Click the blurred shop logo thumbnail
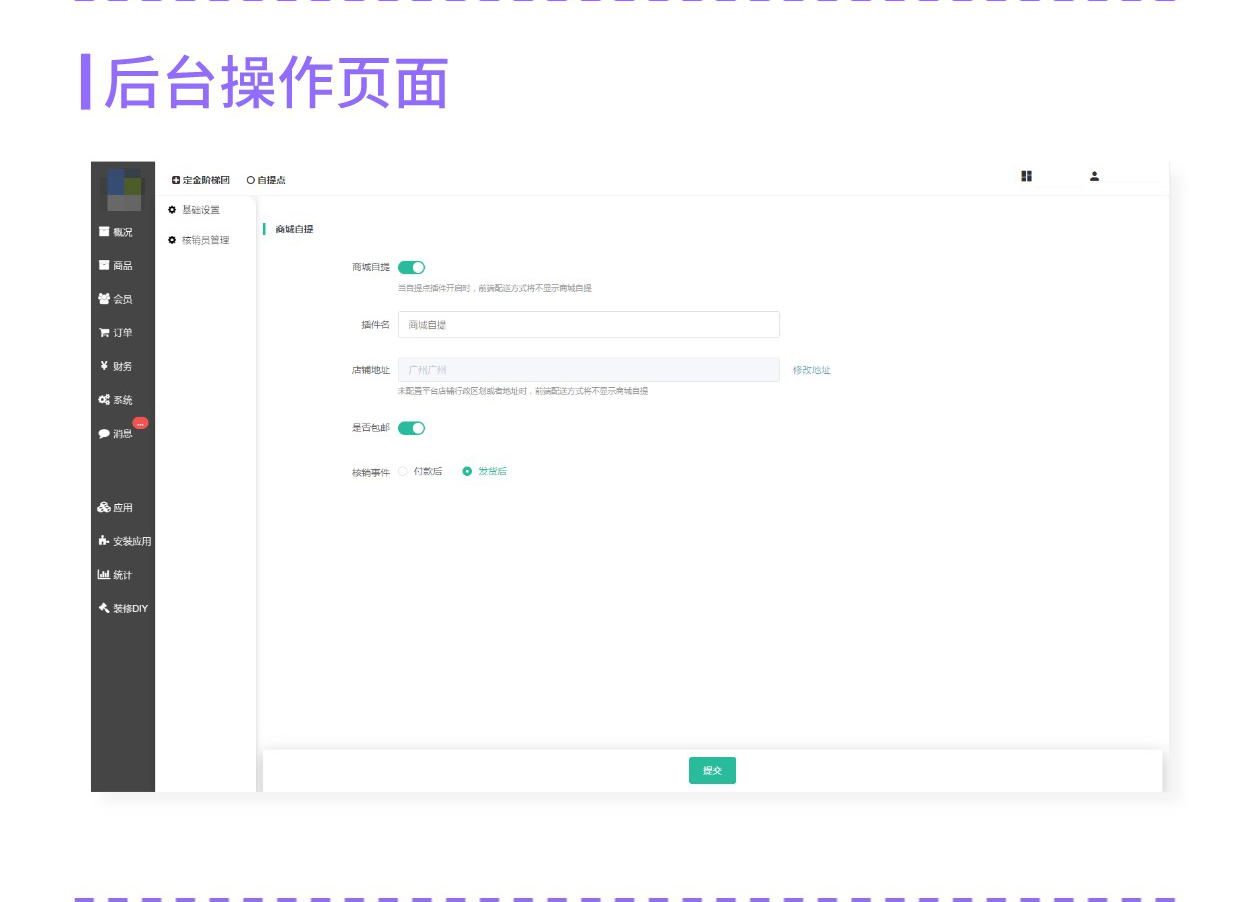This screenshot has width=1242, height=902. click(124, 190)
